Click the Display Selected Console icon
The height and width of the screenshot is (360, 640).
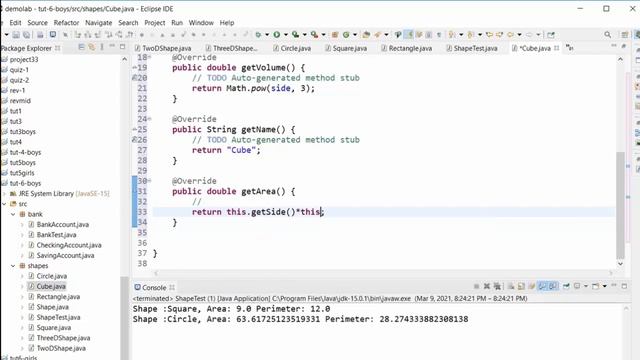point(577,286)
